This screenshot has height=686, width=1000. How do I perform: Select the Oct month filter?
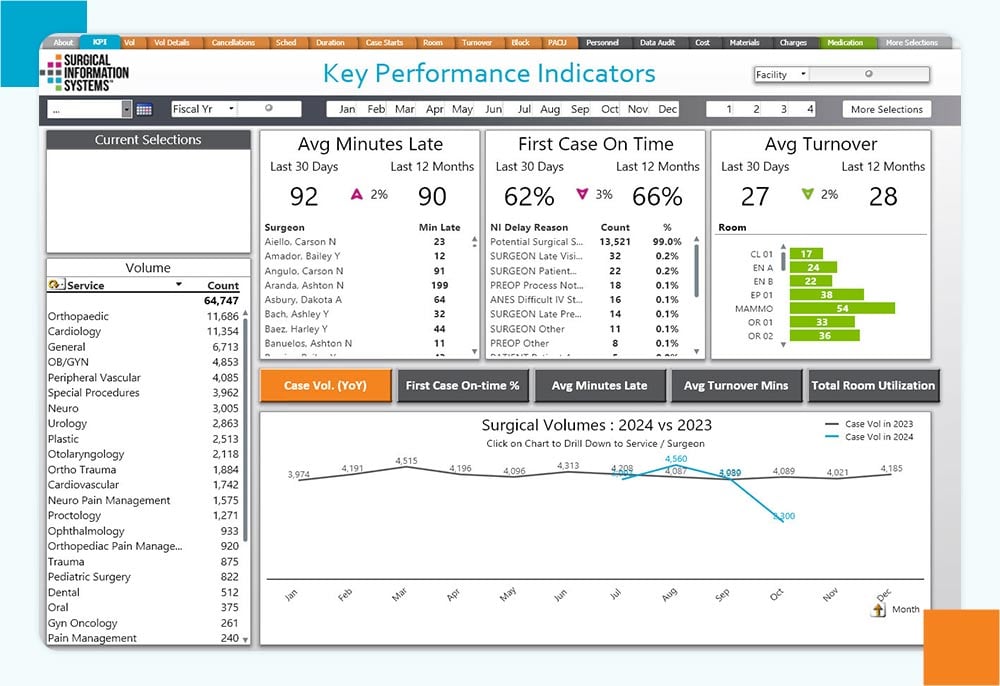610,109
